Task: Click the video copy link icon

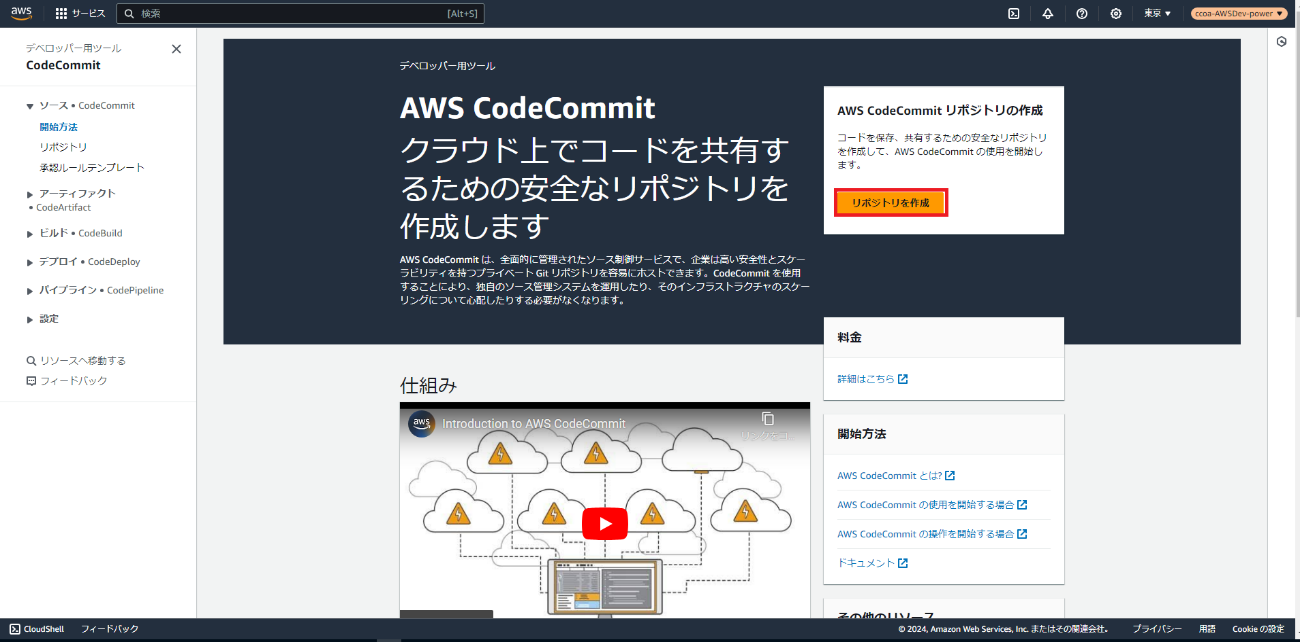Action: click(x=767, y=419)
